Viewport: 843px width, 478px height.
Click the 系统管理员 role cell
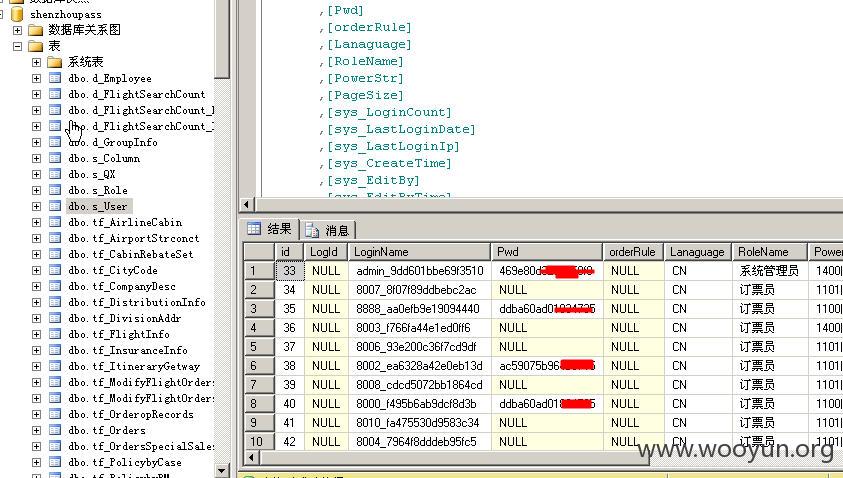(770, 271)
